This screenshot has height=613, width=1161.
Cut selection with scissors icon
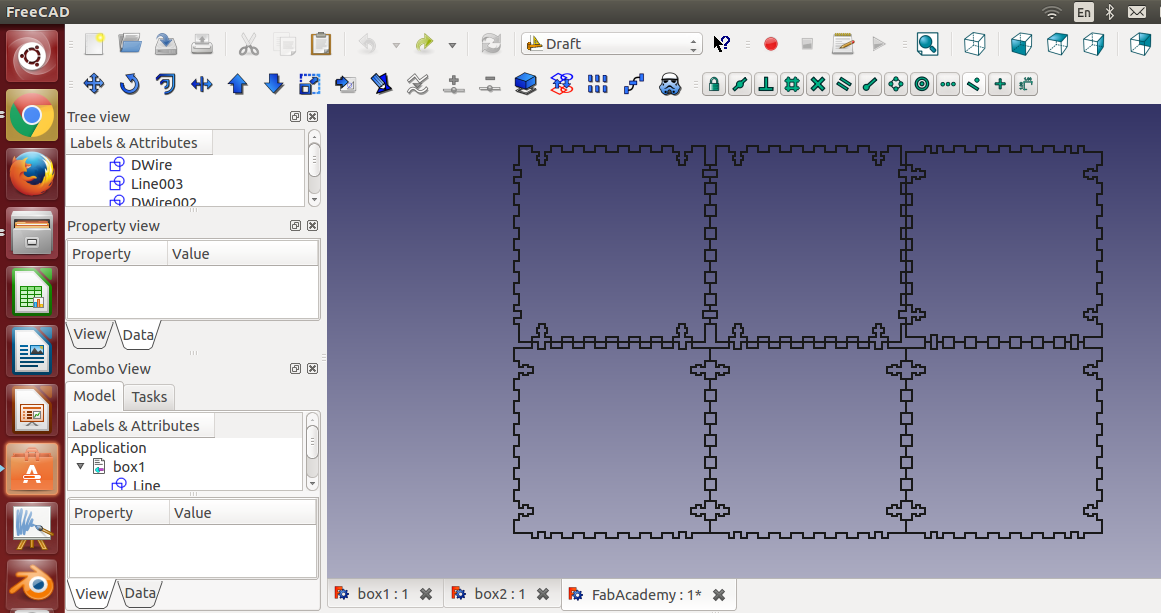249,44
